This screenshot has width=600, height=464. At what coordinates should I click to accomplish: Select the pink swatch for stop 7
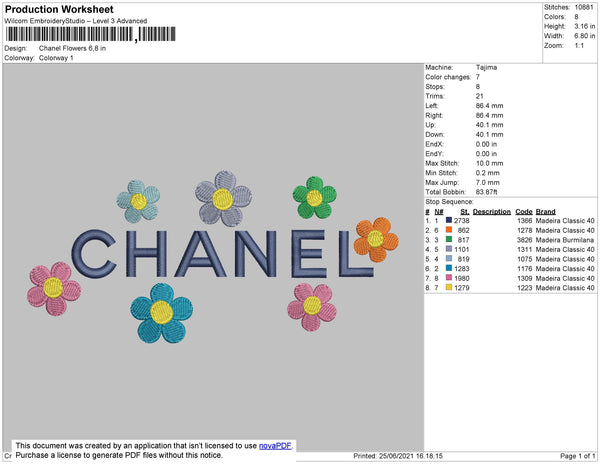point(449,278)
